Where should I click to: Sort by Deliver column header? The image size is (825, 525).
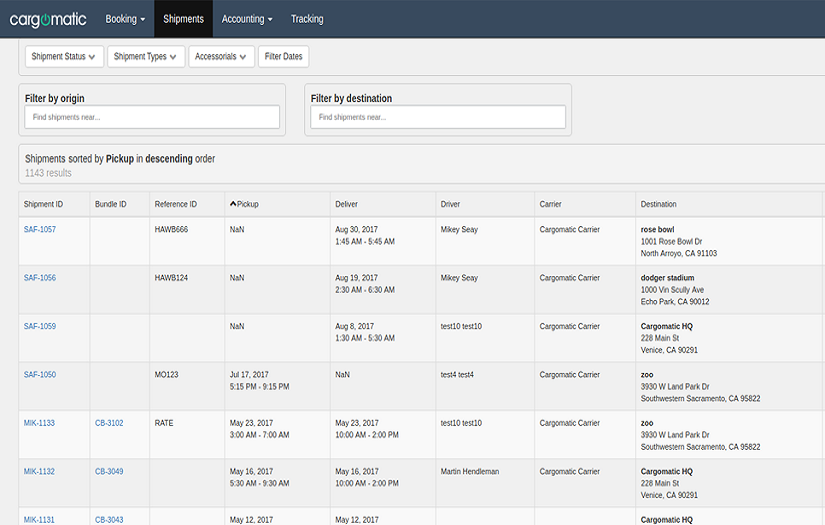click(x=346, y=204)
